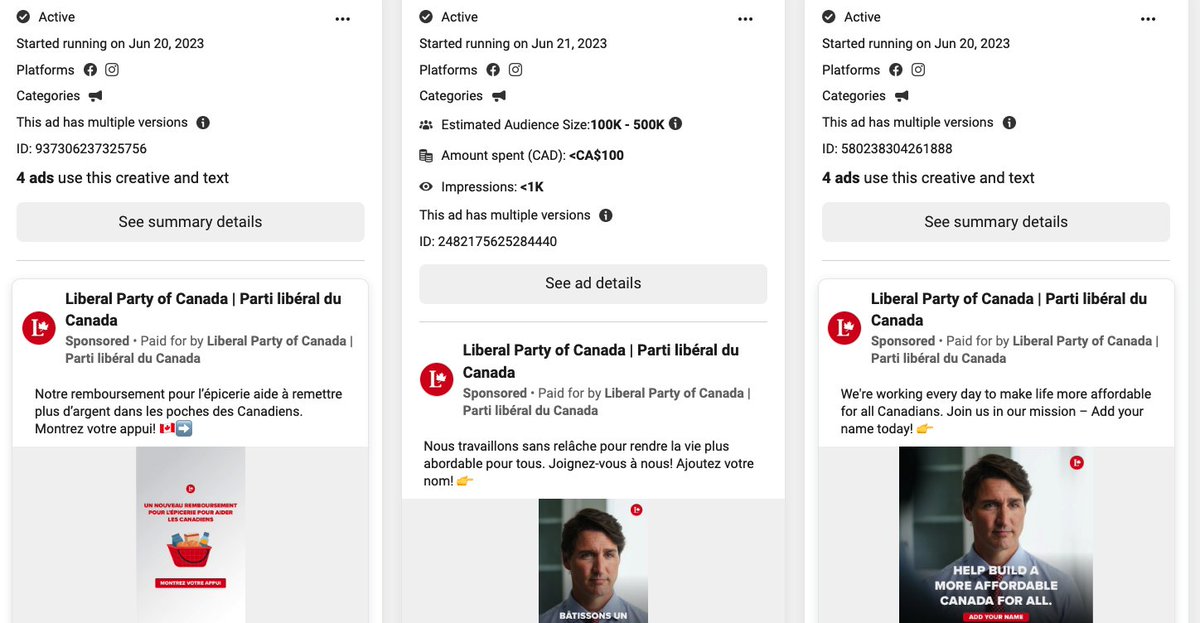The width and height of the screenshot is (1200, 623).
Task: Click 'Nous travaillons sans relâche' ad text
Action: pyautogui.click(x=589, y=463)
